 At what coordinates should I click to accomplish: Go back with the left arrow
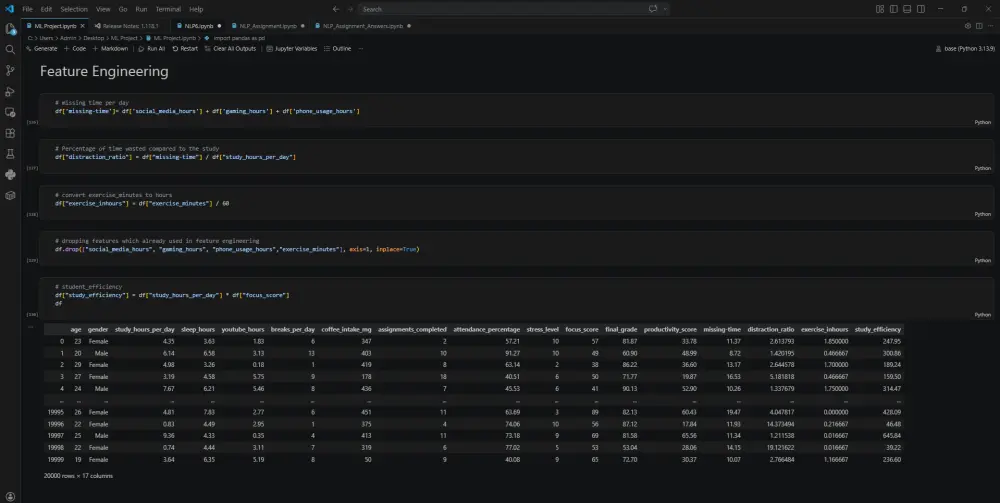[x=336, y=9]
